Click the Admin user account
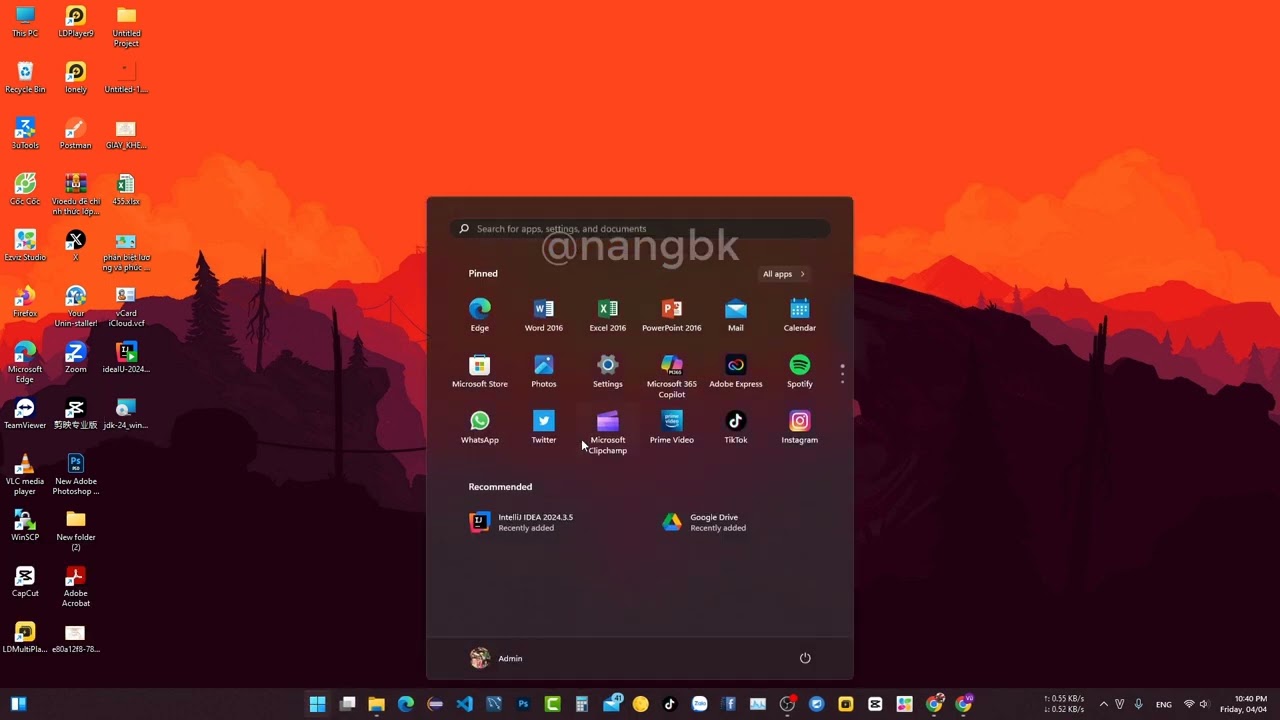The image size is (1280, 720). click(497, 658)
